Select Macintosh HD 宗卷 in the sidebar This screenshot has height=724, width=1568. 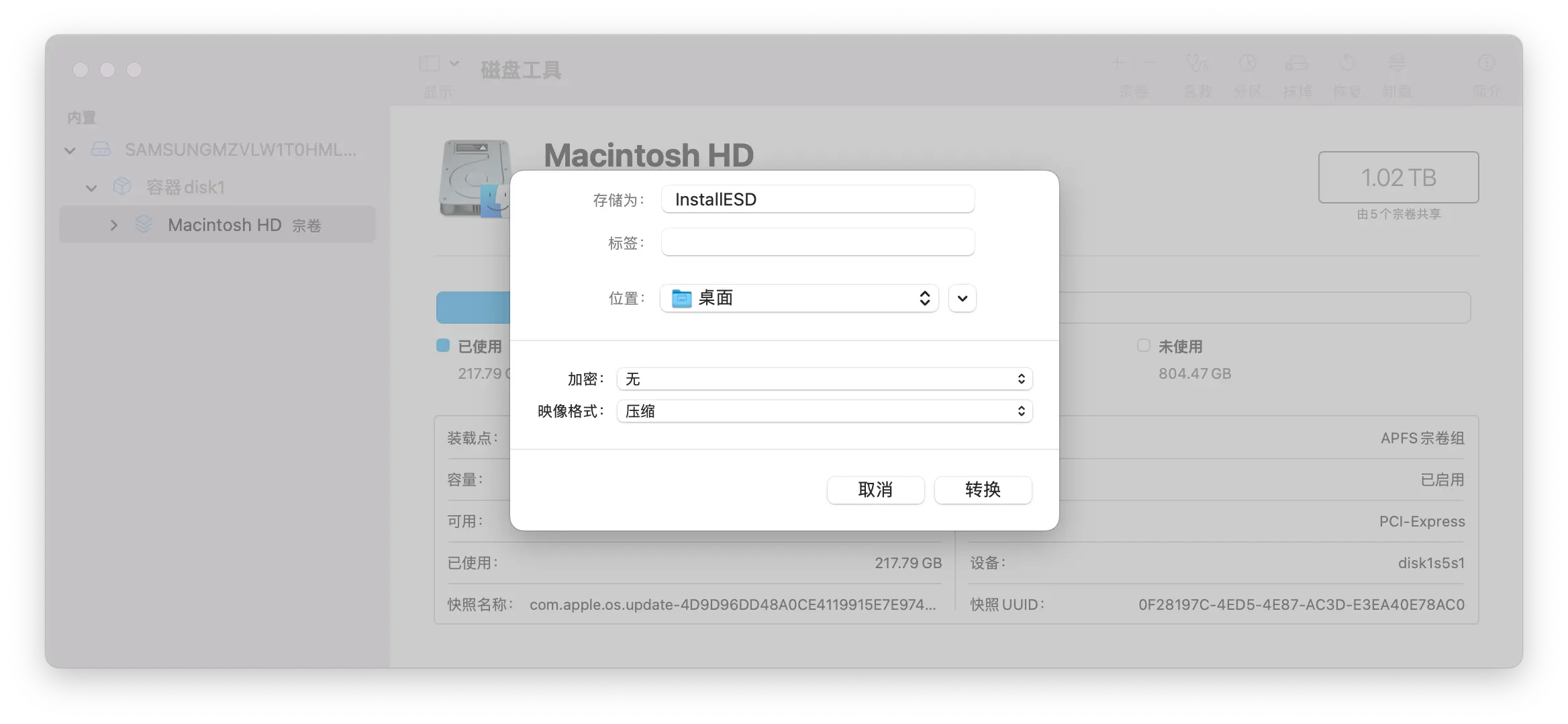[x=217, y=225]
